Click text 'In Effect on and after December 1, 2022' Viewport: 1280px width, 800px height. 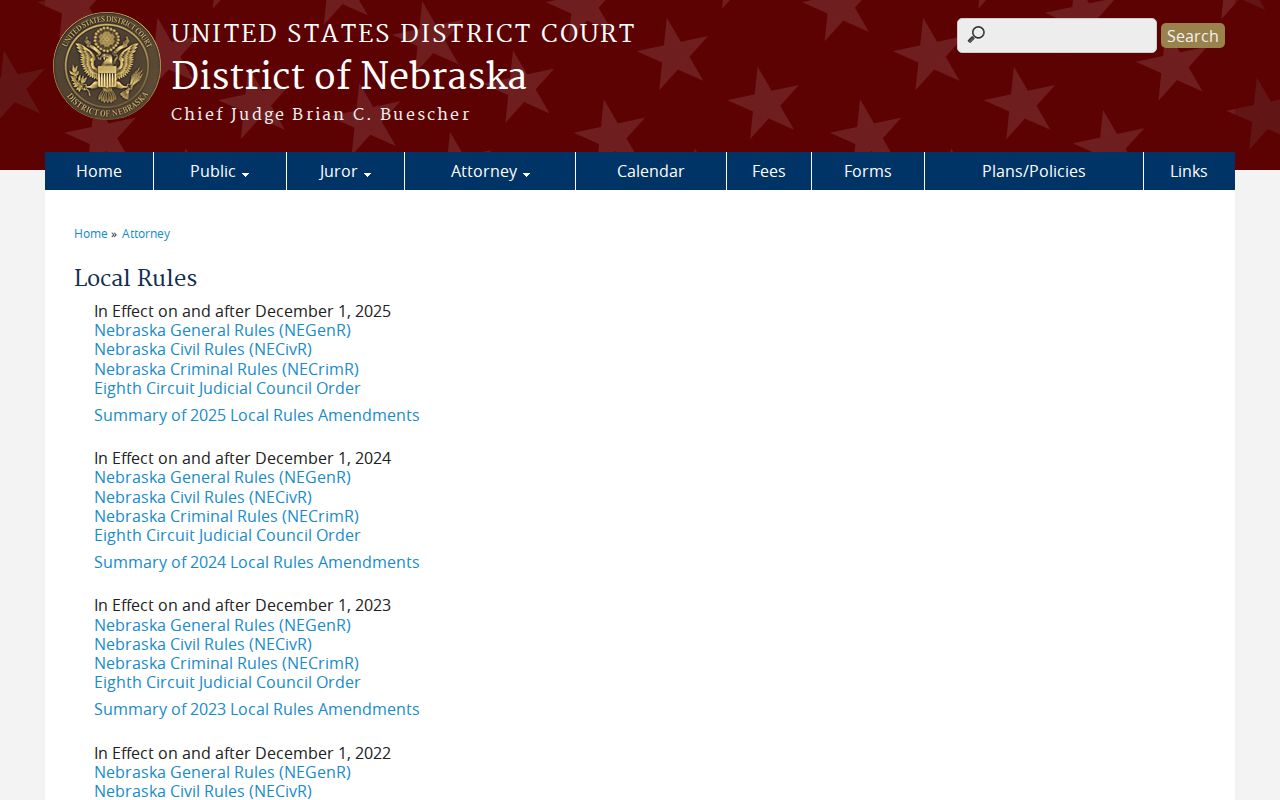coord(242,753)
